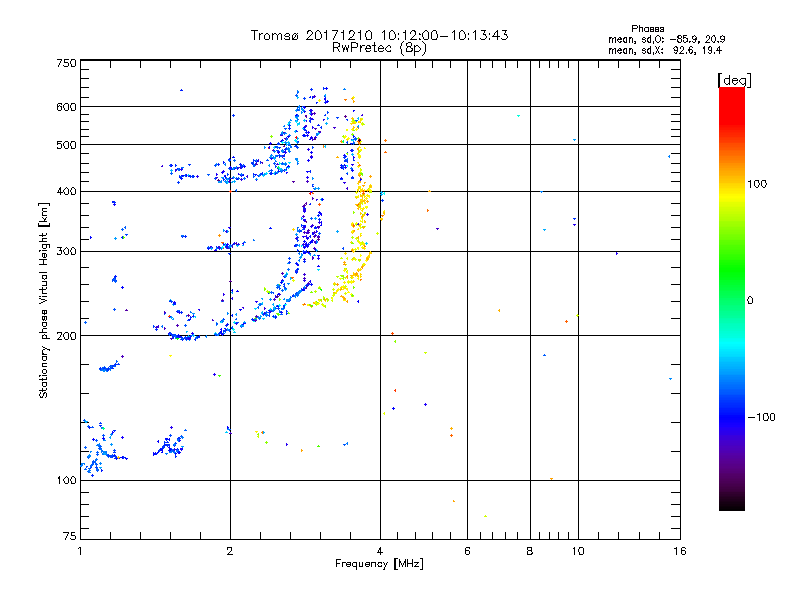Click the y-axis tick label '600'

point(67,107)
